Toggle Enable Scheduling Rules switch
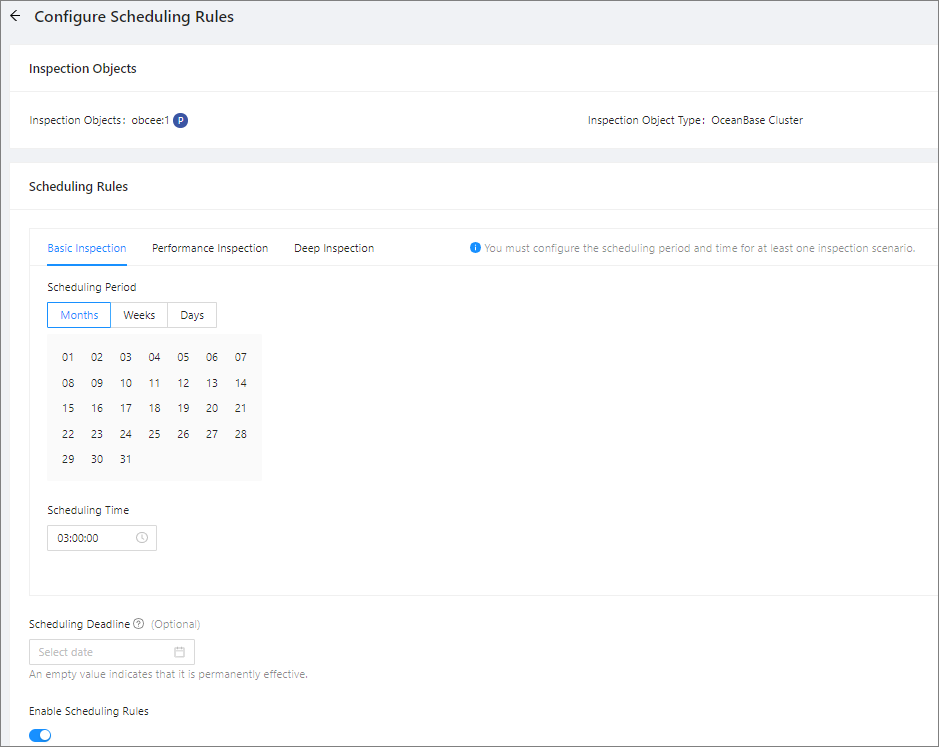Screen dimensions: 939x747 40,735
